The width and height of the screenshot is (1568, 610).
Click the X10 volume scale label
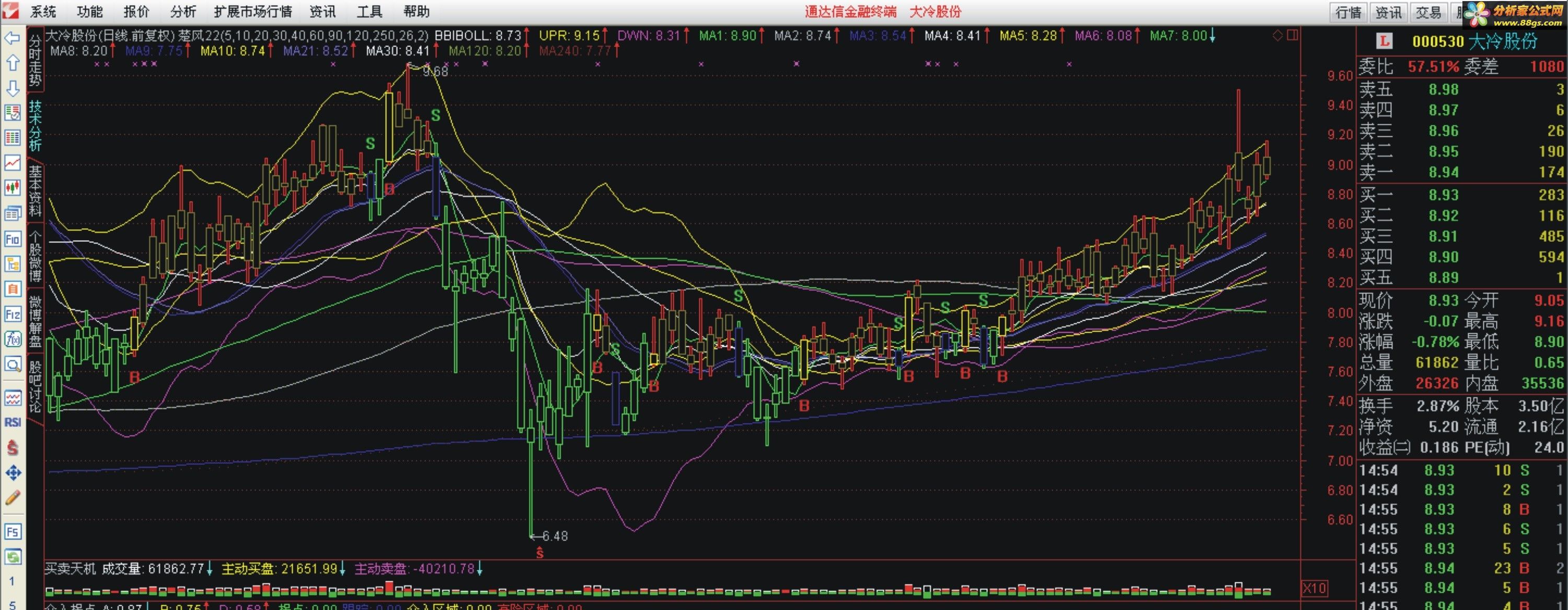[1314, 588]
